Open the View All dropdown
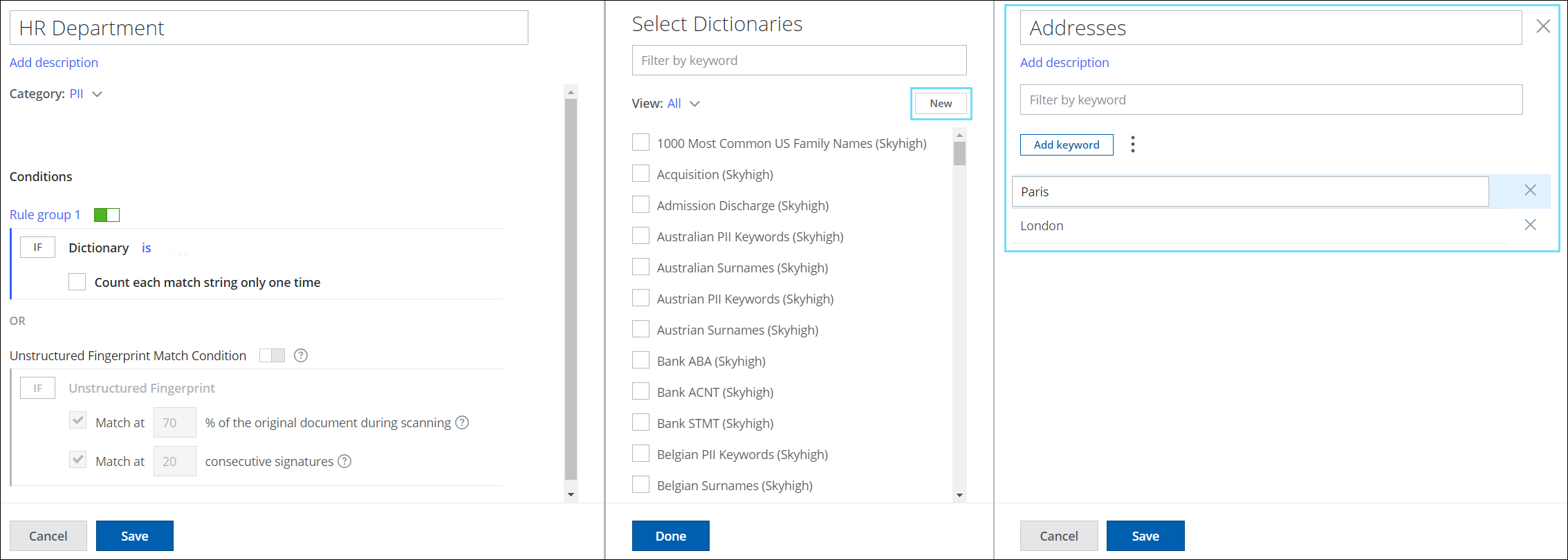The width and height of the screenshot is (1568, 560). [x=683, y=104]
